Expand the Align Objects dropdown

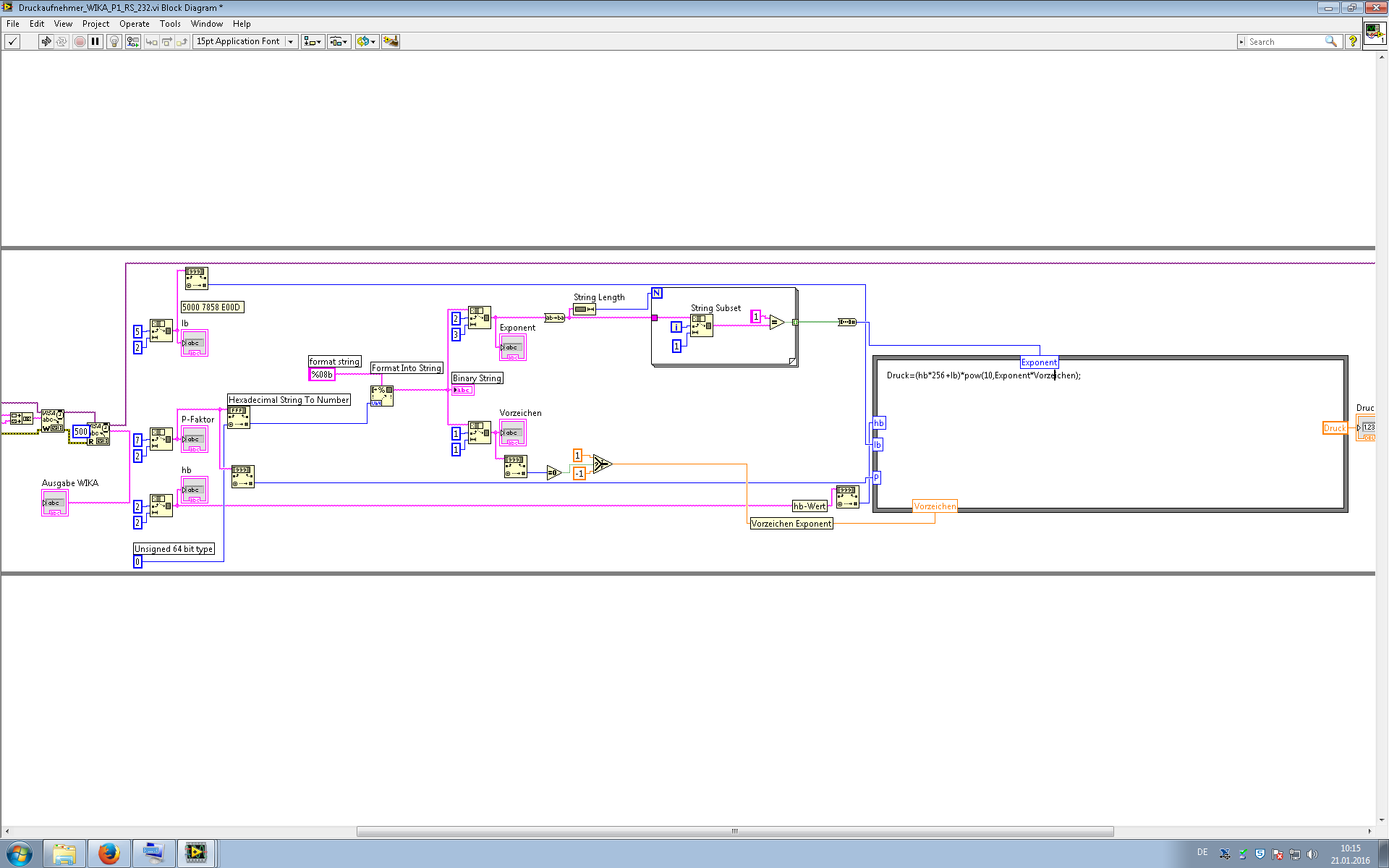313,41
